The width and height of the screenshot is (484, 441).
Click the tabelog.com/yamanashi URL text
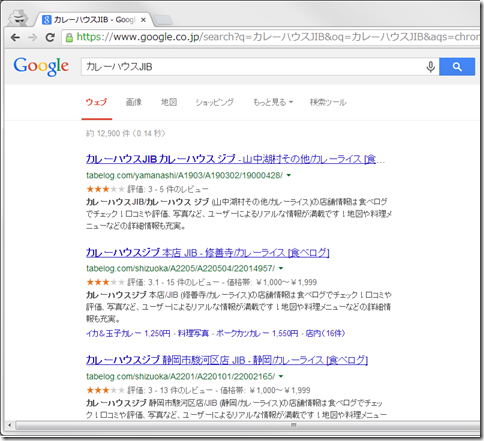click(x=184, y=175)
